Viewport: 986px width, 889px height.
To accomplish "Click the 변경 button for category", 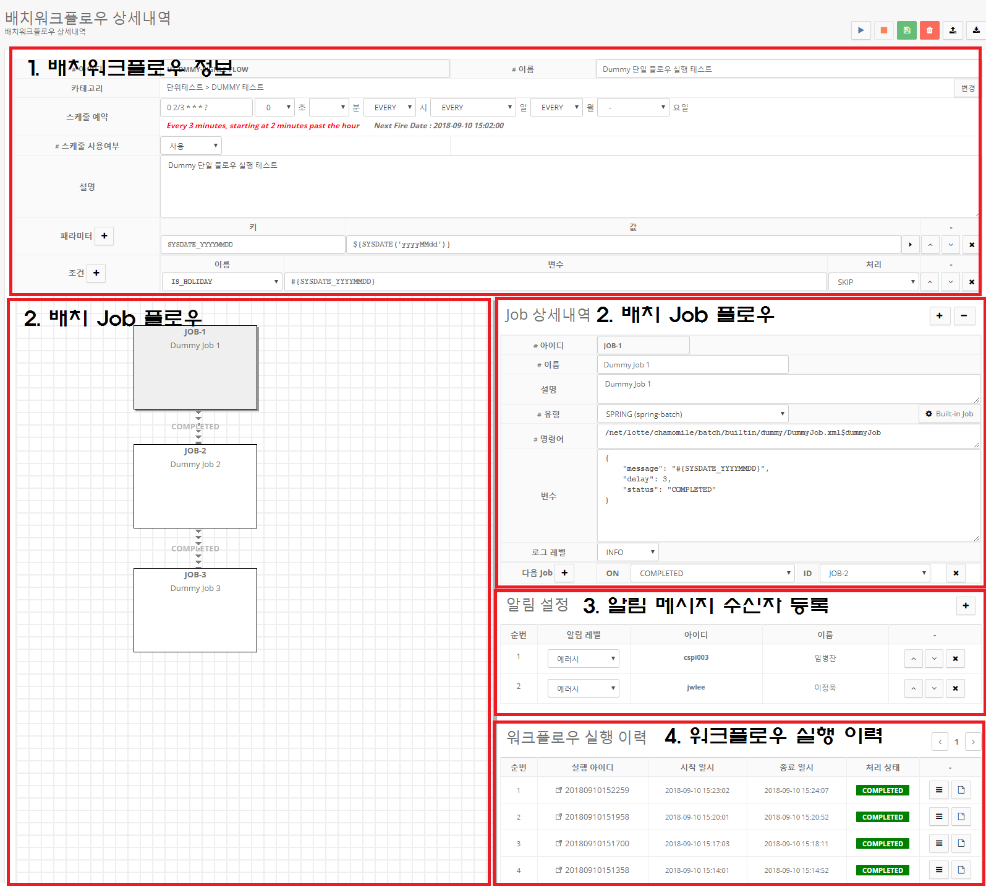I will (967, 88).
